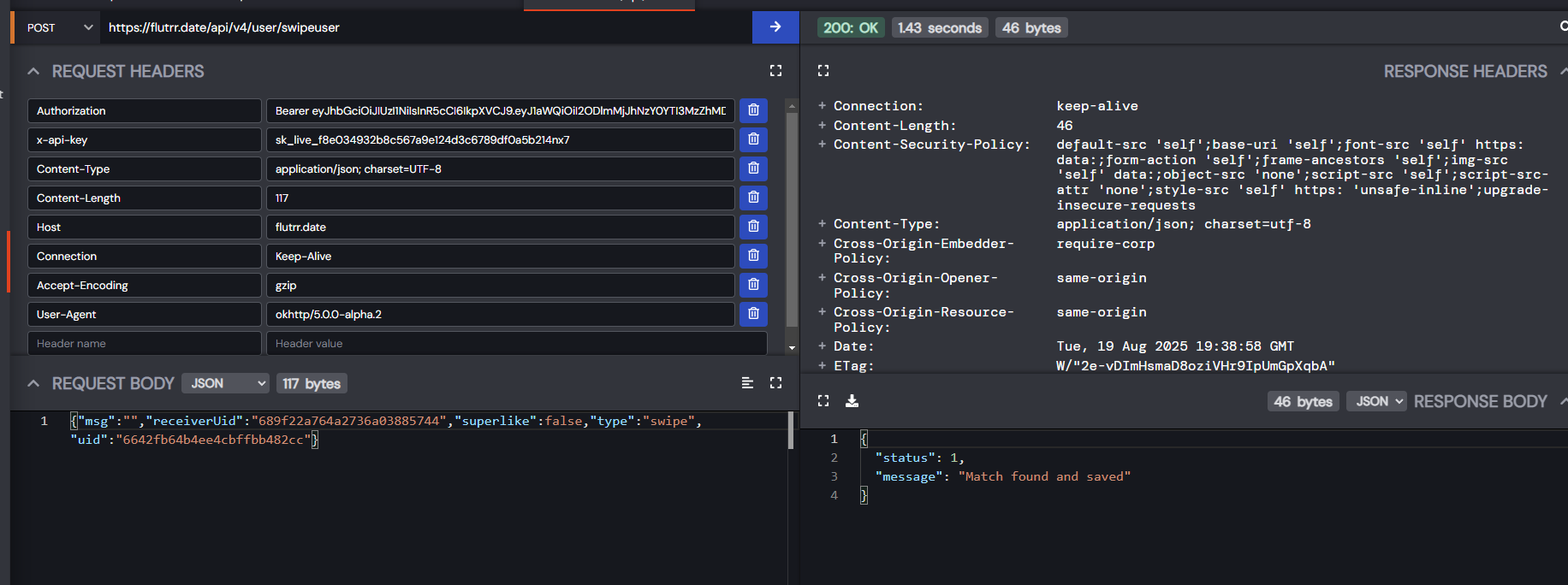Edit the Authorization bearer token value

[x=501, y=110]
